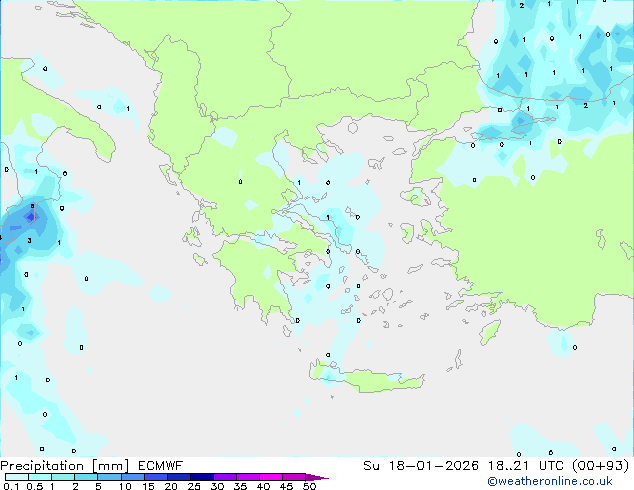Click the '25' legend scale label
This screenshot has height=490, width=634.
tap(194, 486)
